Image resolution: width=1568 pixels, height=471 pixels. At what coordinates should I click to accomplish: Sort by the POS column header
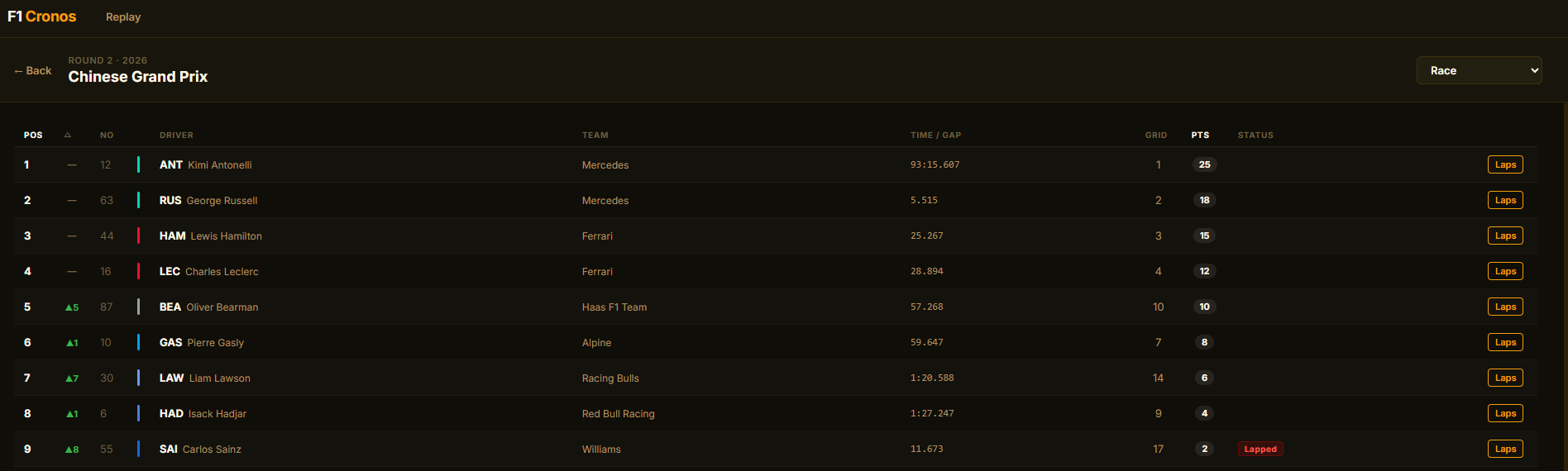(x=33, y=135)
